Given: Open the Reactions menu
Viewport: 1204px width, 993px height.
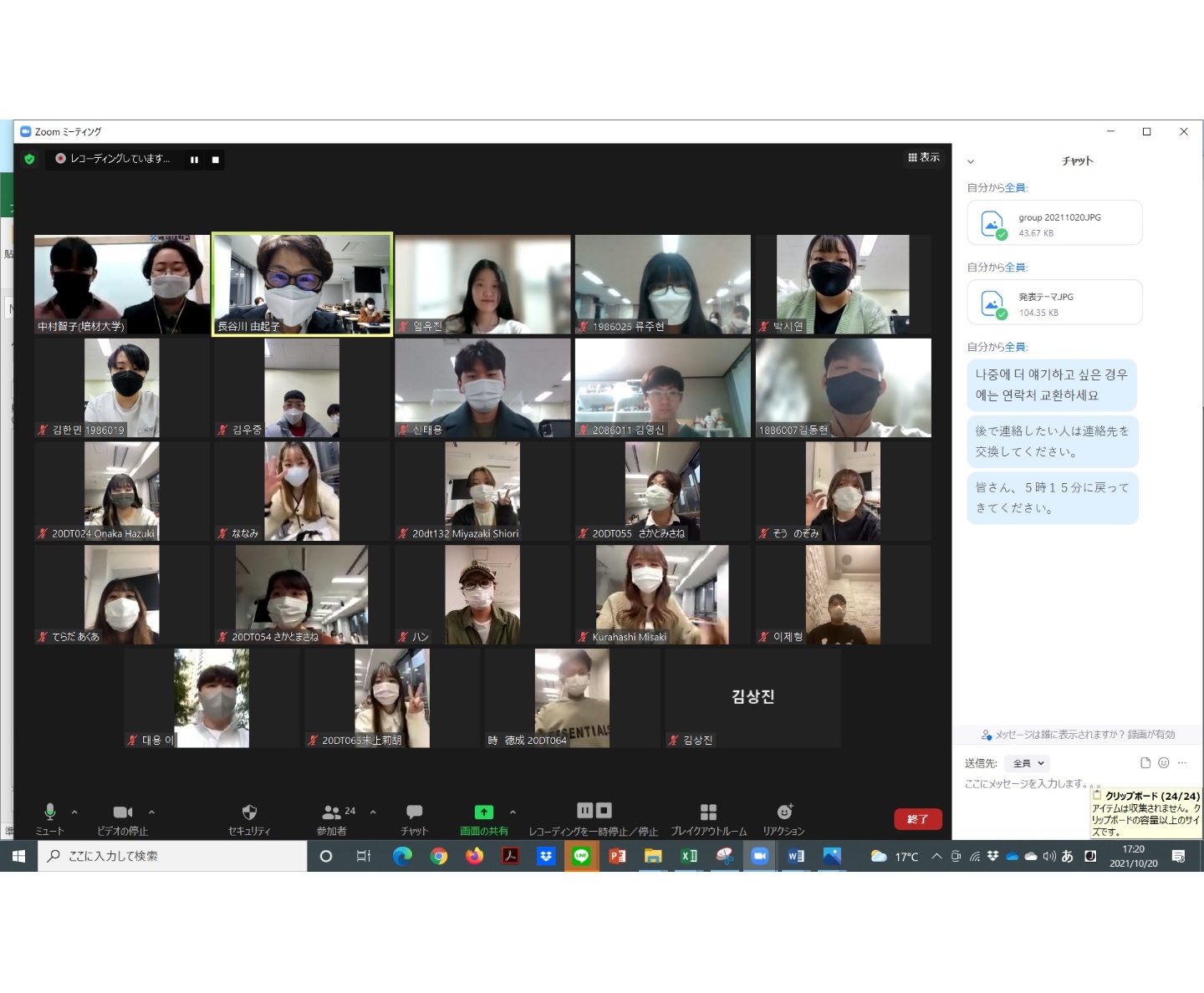Looking at the screenshot, I should tap(783, 812).
